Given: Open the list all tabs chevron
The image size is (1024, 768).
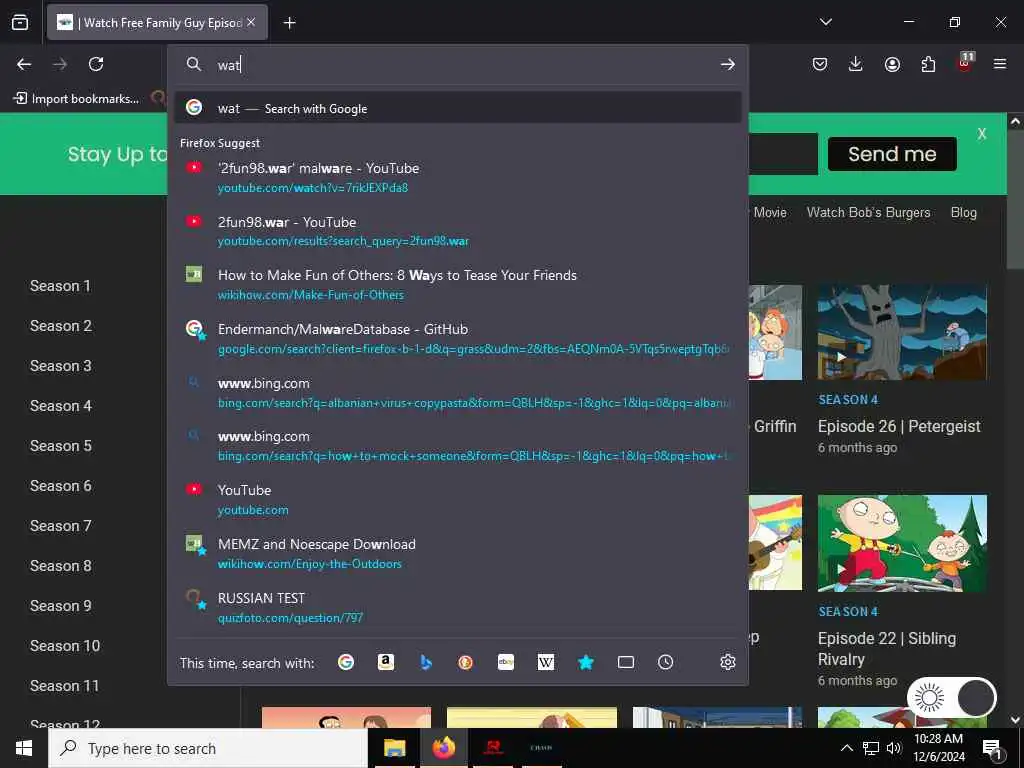Looking at the screenshot, I should point(826,22).
